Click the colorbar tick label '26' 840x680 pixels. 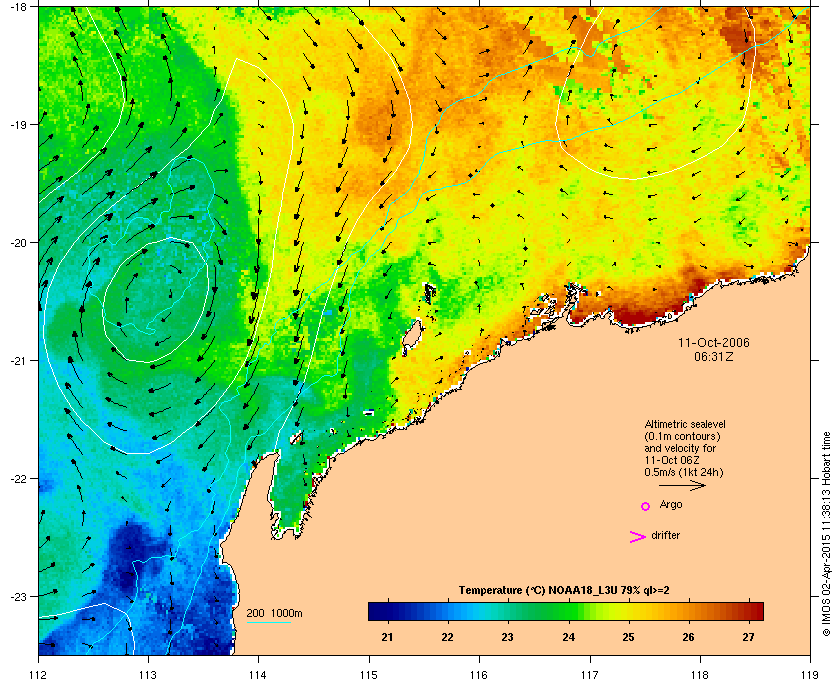(x=688, y=637)
